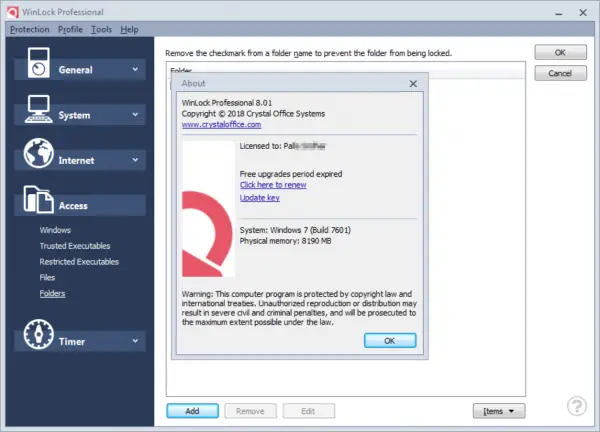This screenshot has width=600, height=432.
Task: Click the Timer compass icon
Action: [38, 334]
